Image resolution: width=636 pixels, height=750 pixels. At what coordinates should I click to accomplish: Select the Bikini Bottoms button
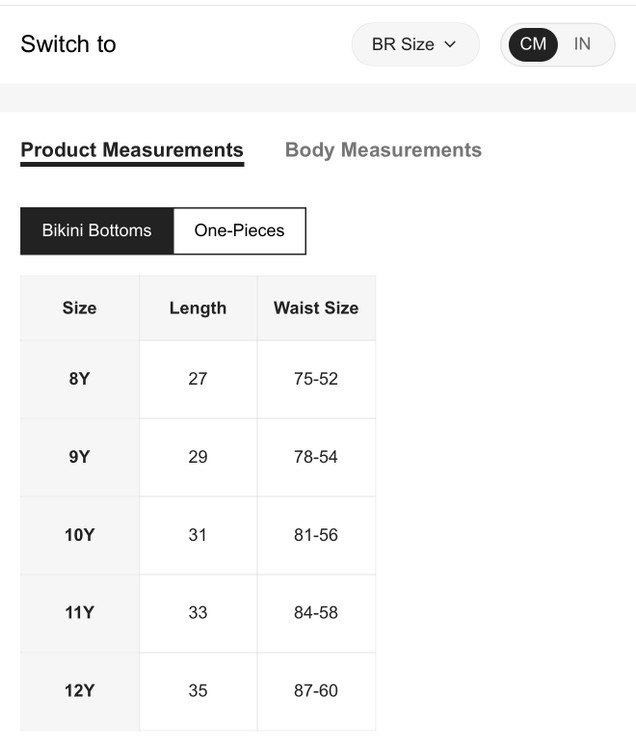coord(97,231)
